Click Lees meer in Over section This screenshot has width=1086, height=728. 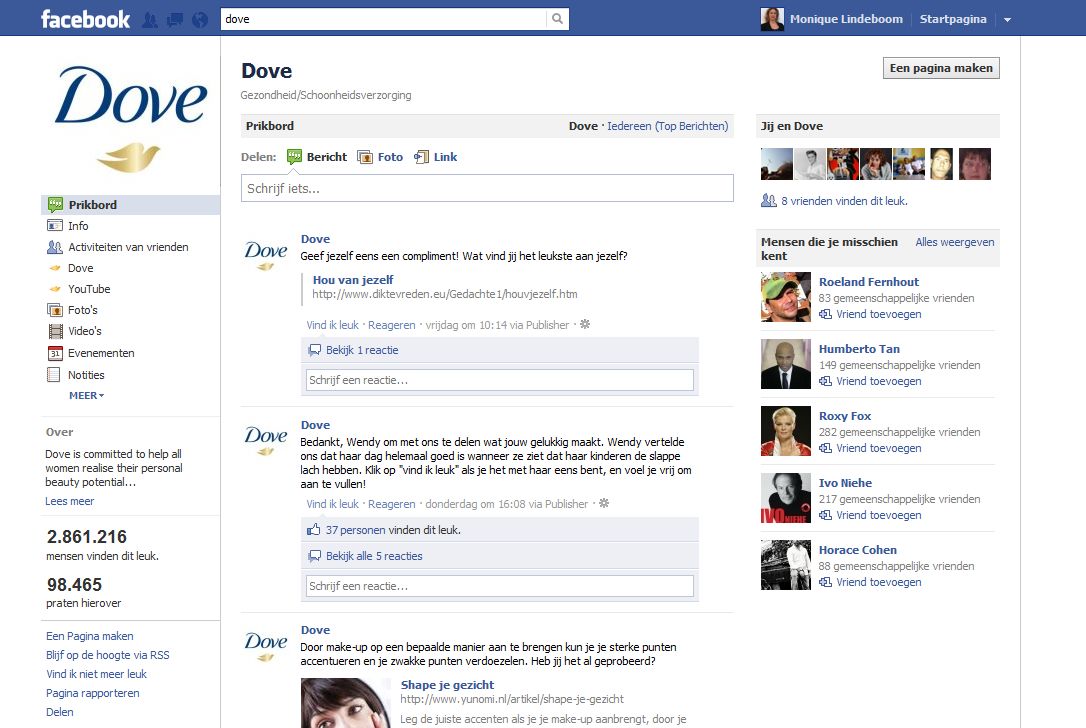69,501
